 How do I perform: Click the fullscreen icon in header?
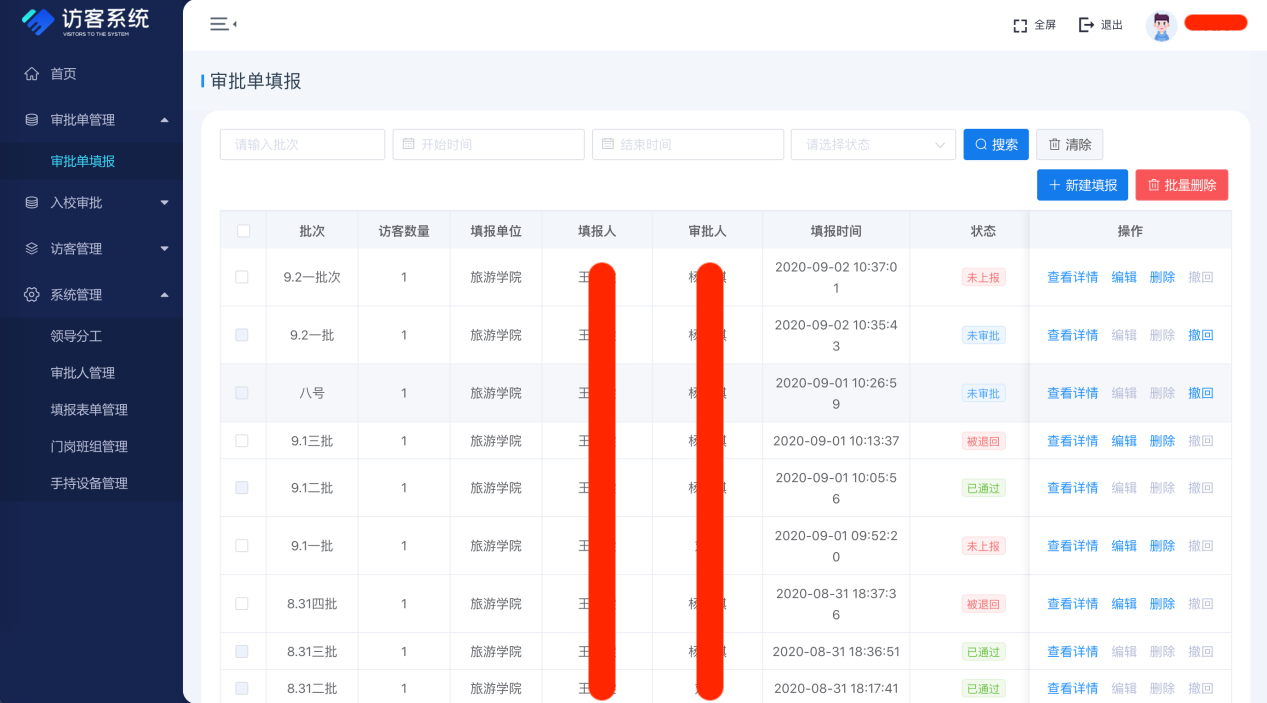(1020, 25)
